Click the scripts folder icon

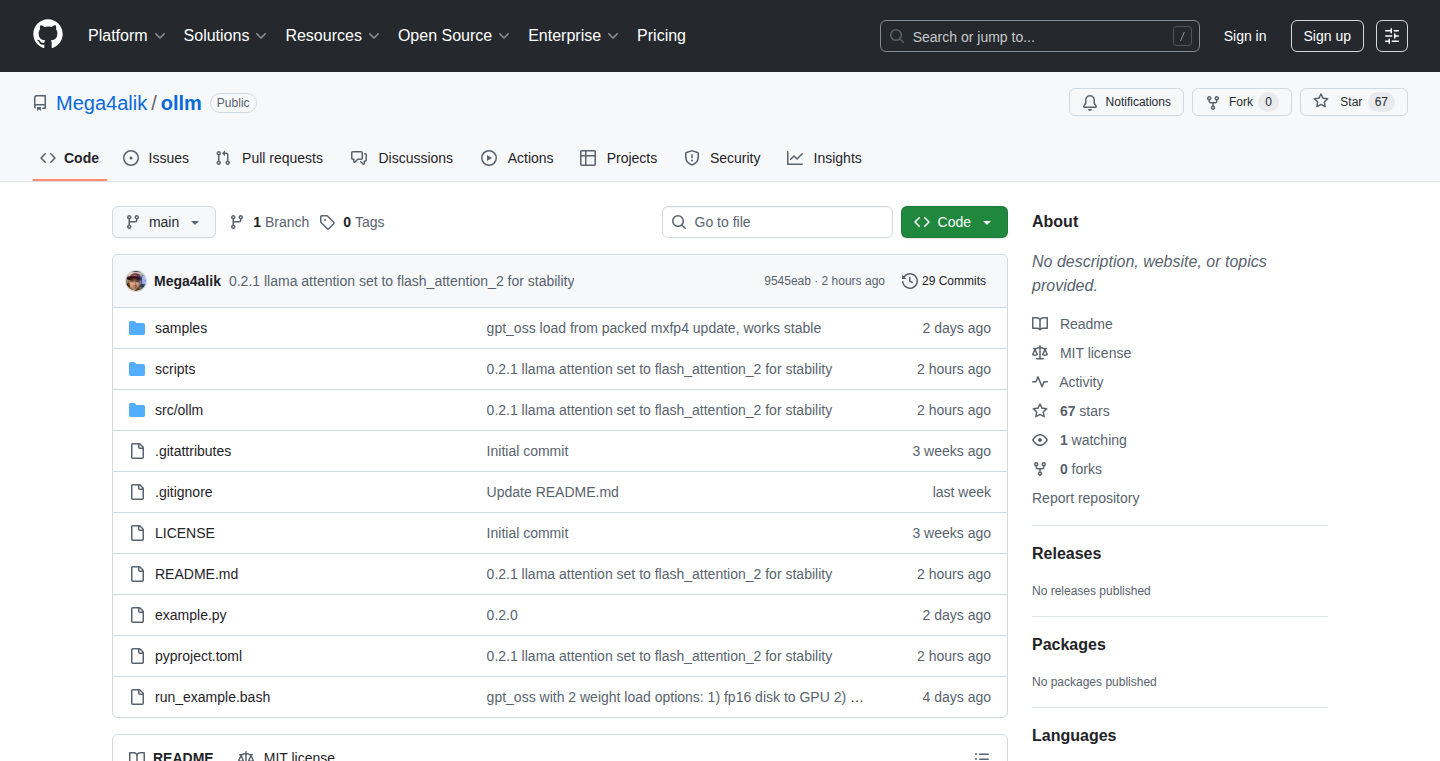[x=137, y=369]
